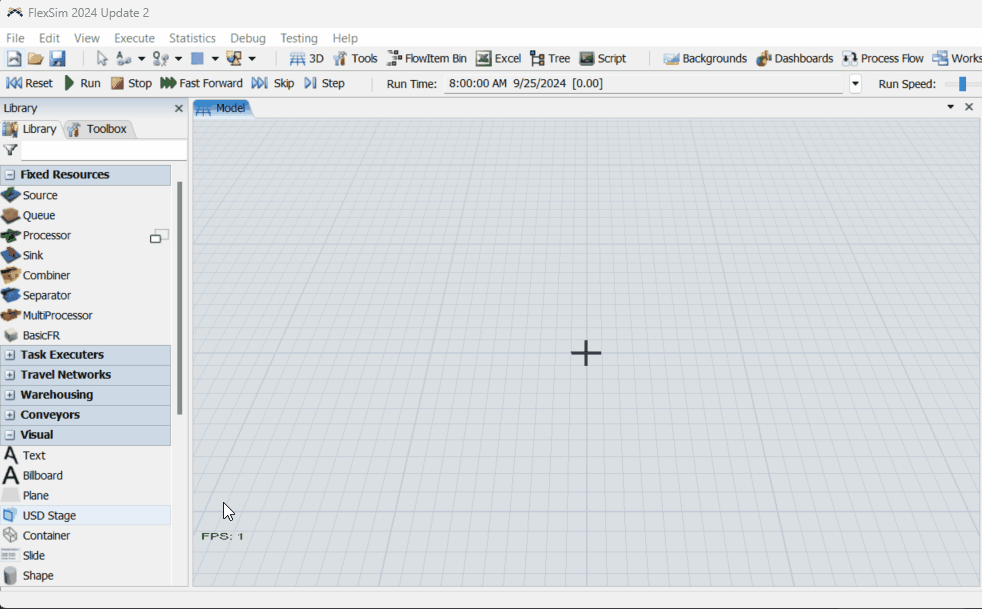Open the Dashboards toolbar menu
982x609 pixels.
pyautogui.click(x=795, y=58)
